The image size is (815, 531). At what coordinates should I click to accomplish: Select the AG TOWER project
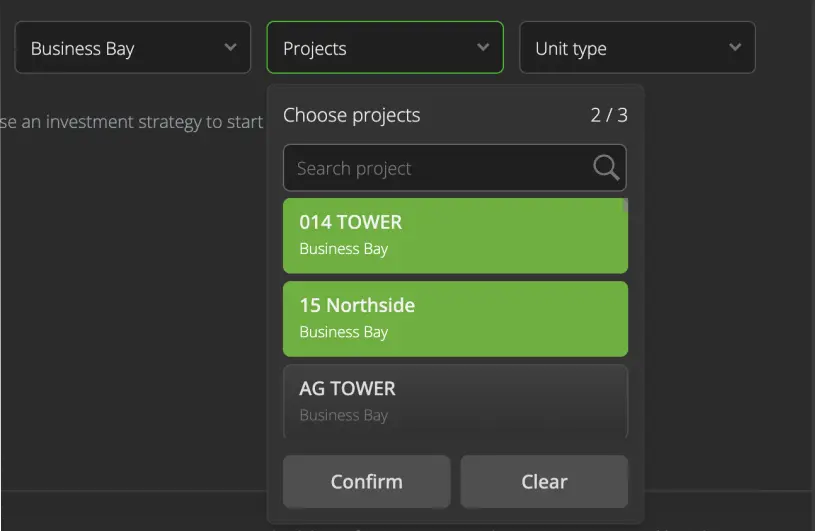(455, 401)
